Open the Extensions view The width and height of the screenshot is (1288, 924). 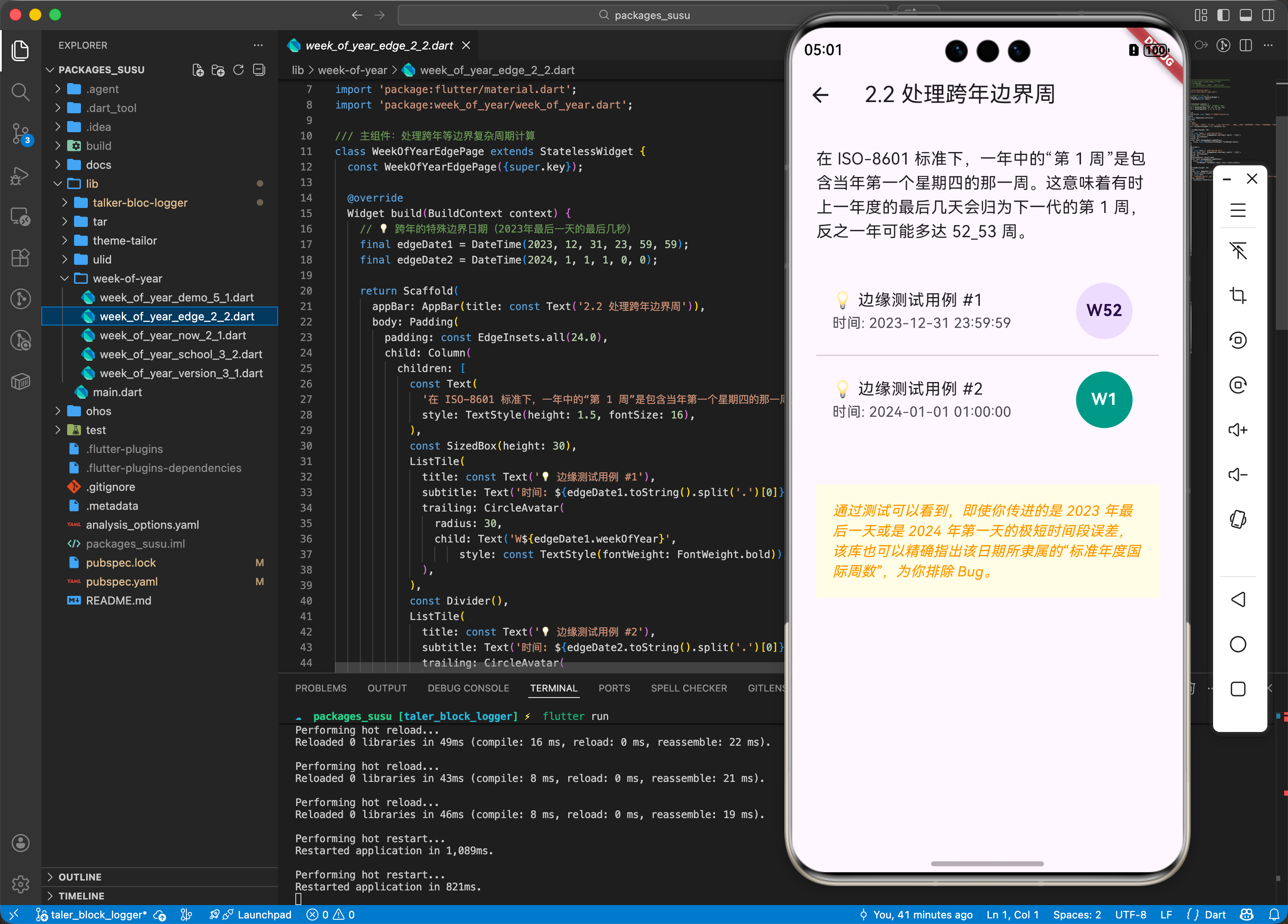tap(20, 258)
